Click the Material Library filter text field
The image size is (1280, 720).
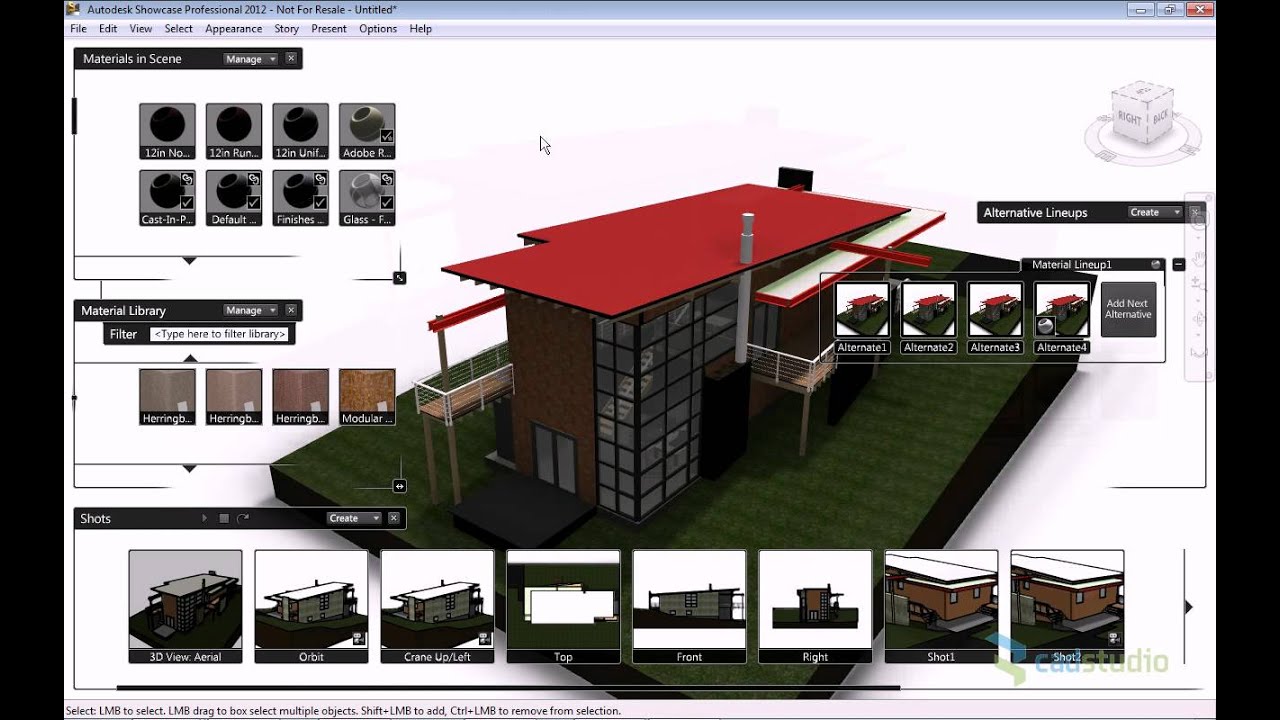(x=220, y=334)
